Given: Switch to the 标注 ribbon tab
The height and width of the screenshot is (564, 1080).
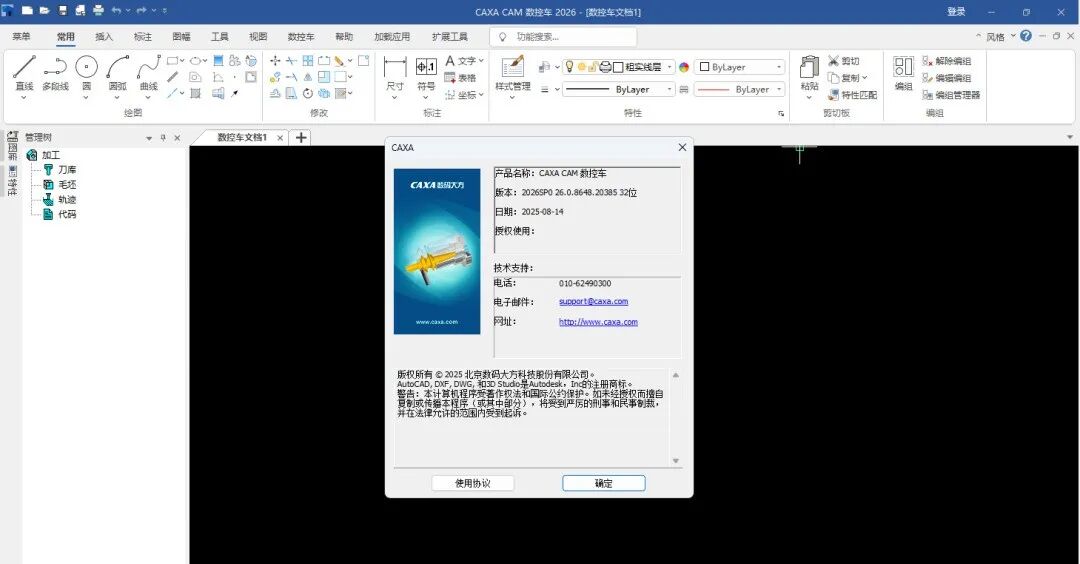Looking at the screenshot, I should coord(143,36).
